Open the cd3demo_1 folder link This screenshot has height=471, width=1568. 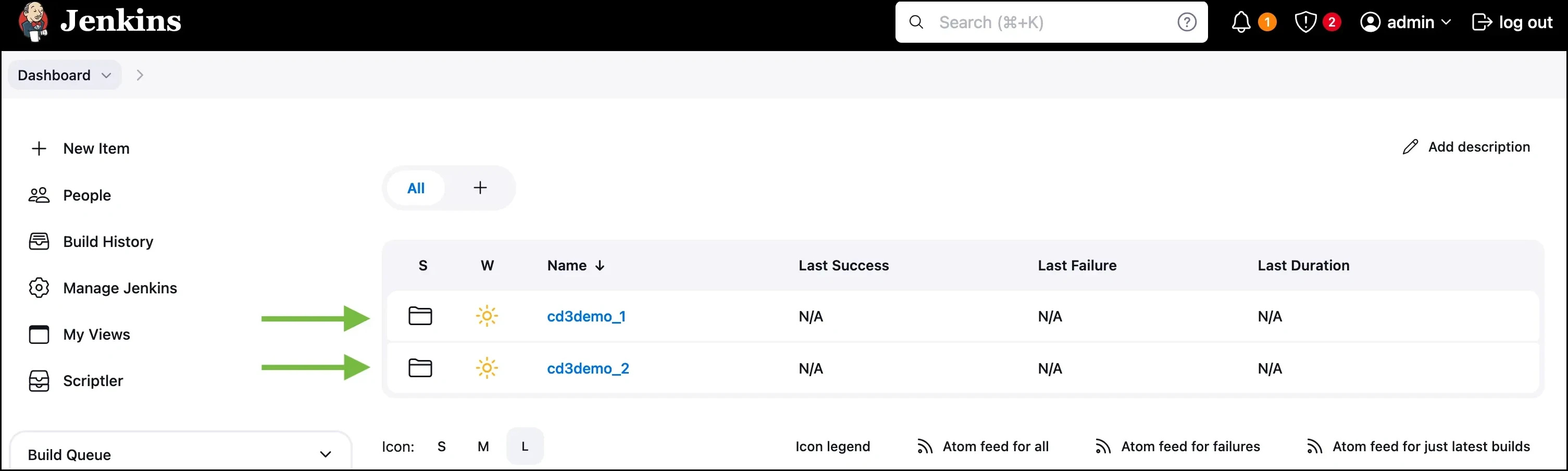coord(586,316)
